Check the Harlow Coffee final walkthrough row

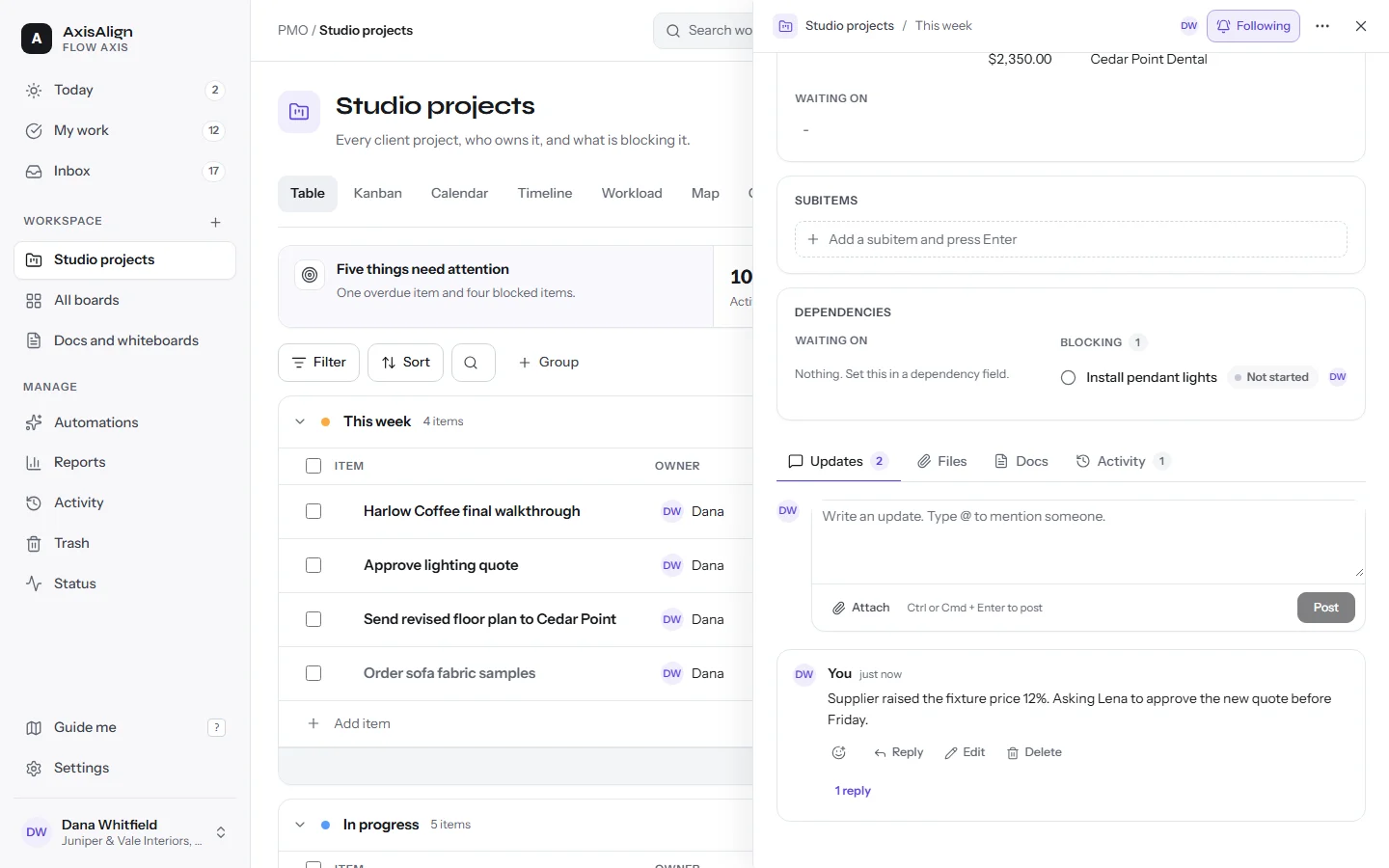point(313,511)
